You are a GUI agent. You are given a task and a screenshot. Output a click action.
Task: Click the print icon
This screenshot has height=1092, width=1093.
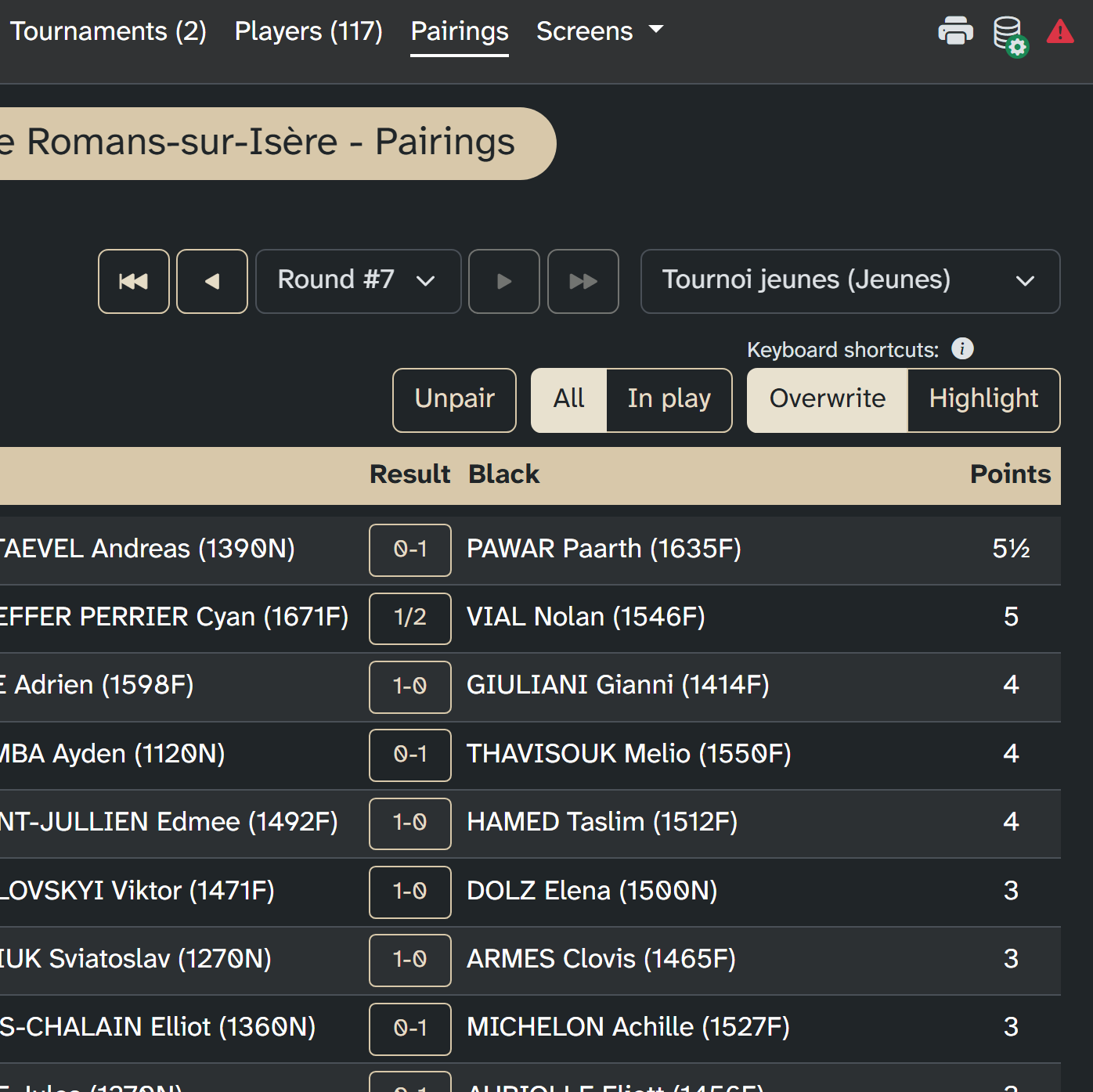coord(955,31)
